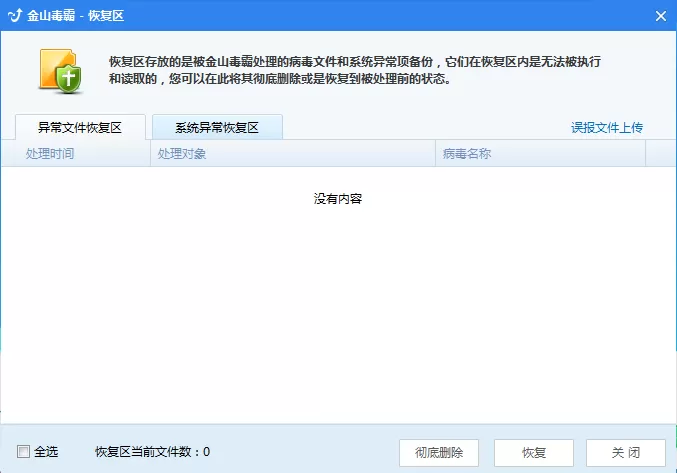
Task: Sort by 病毒名称 column header
Action: click(540, 154)
